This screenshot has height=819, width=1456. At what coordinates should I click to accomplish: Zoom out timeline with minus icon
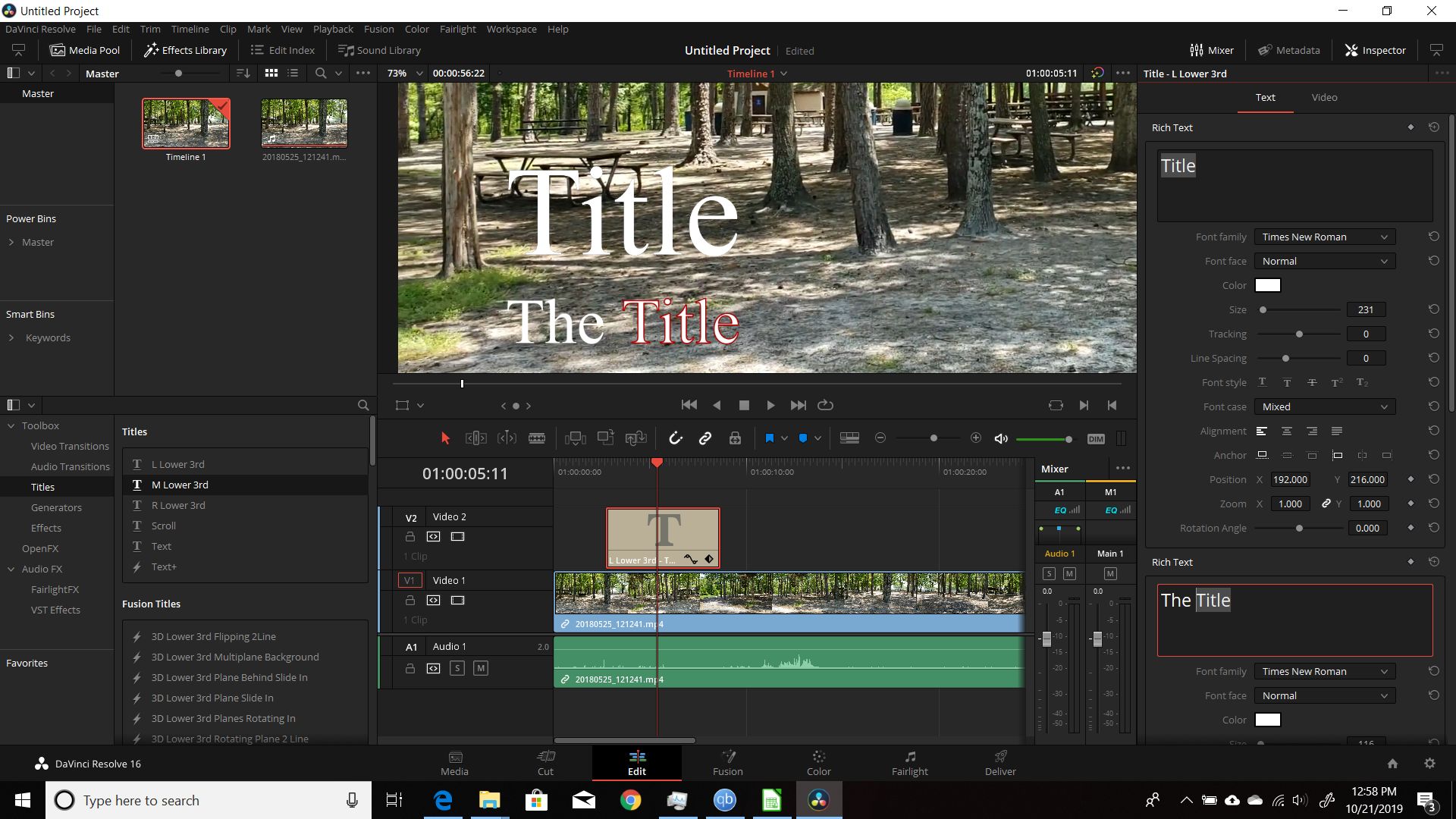point(880,438)
